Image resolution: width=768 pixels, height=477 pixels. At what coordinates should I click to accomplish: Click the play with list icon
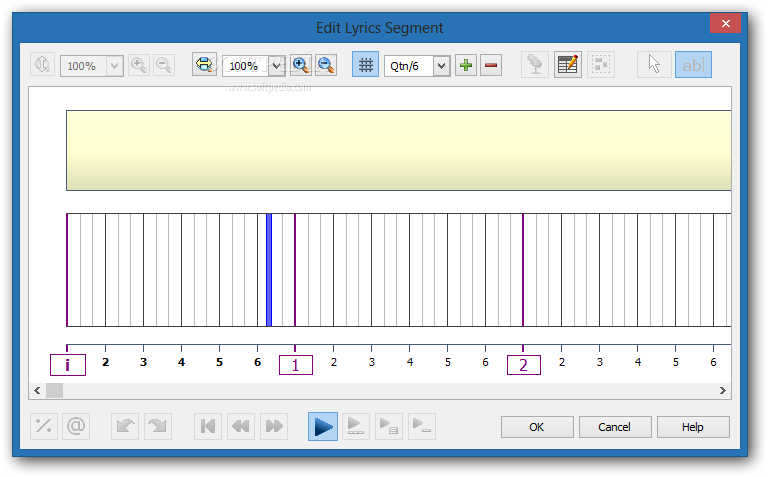389,426
